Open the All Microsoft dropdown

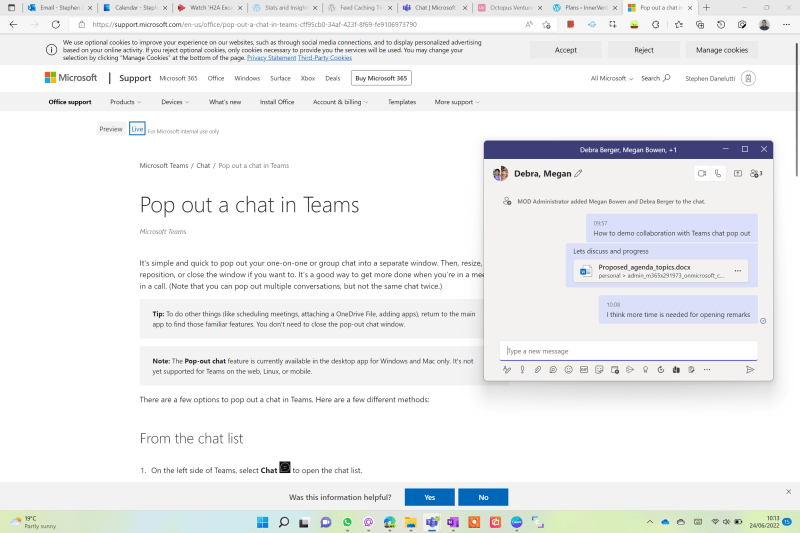612,78
